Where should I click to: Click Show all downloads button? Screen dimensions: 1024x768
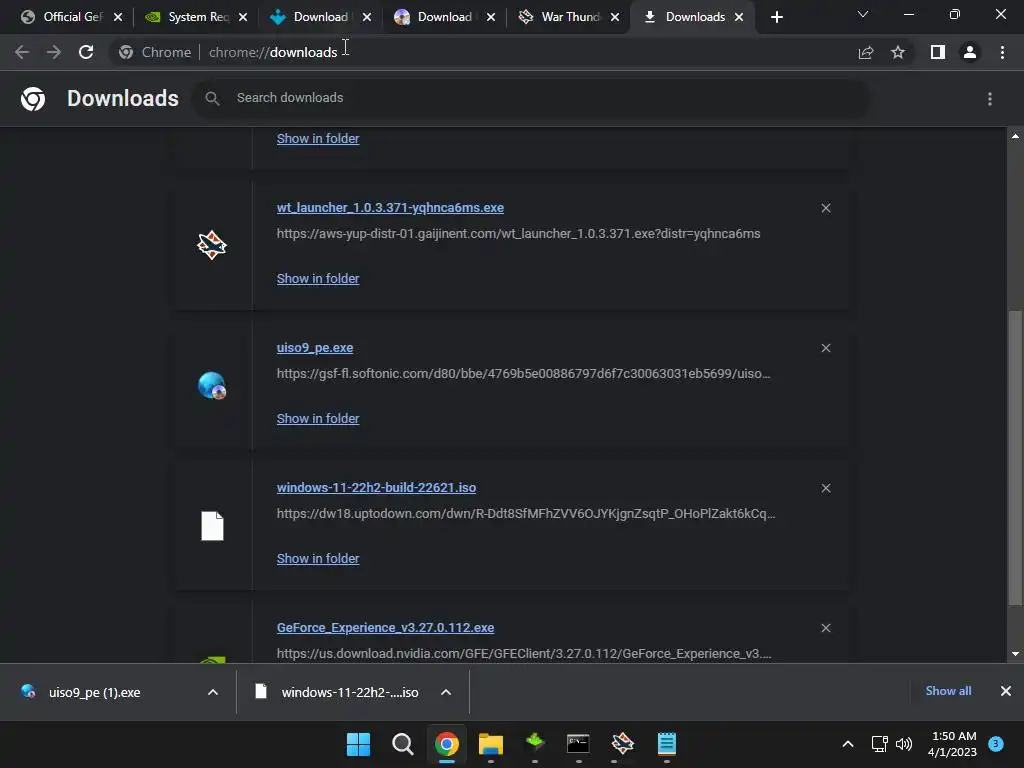pos(948,691)
